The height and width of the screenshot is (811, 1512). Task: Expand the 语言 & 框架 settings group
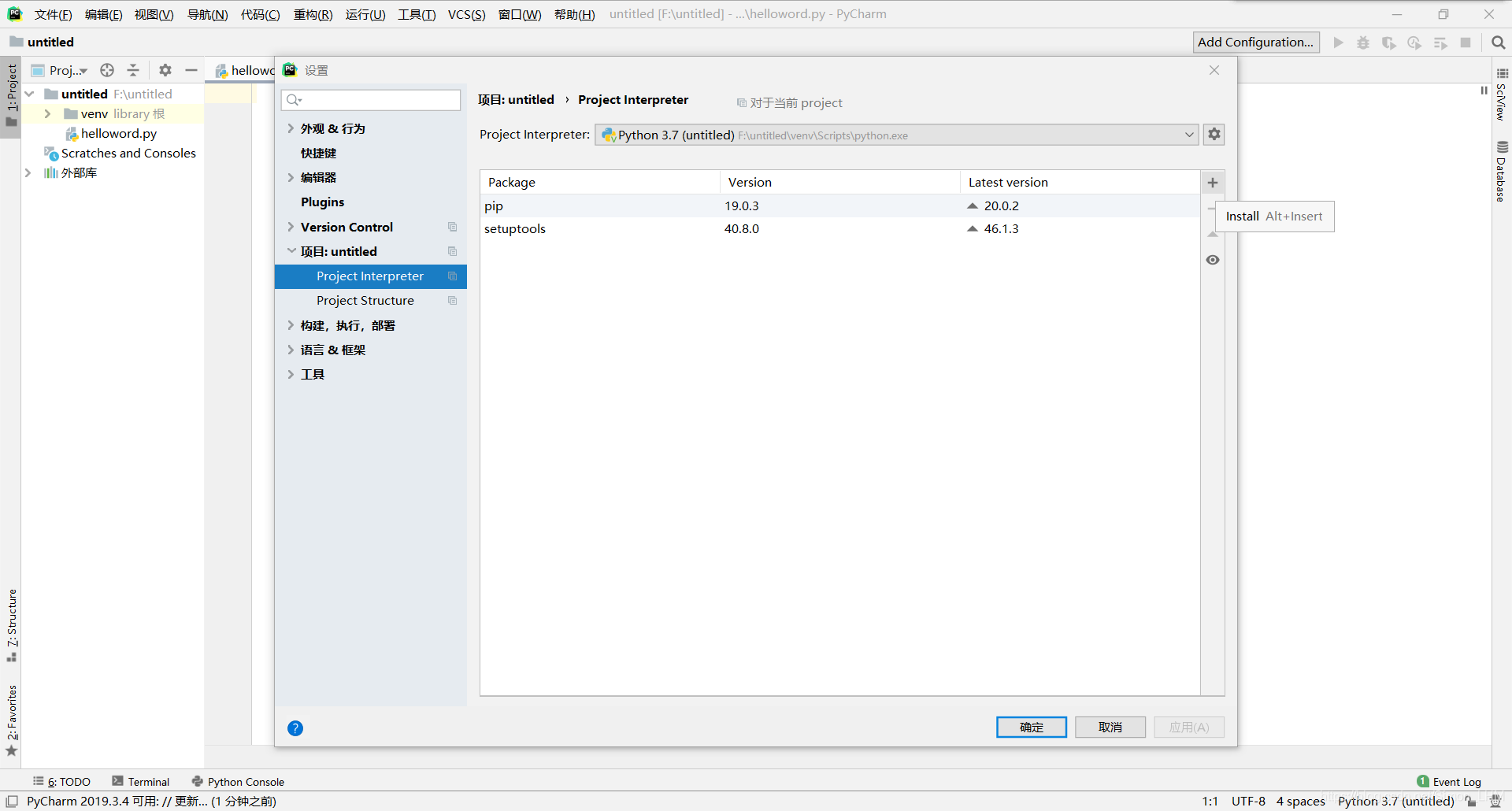[x=291, y=350]
